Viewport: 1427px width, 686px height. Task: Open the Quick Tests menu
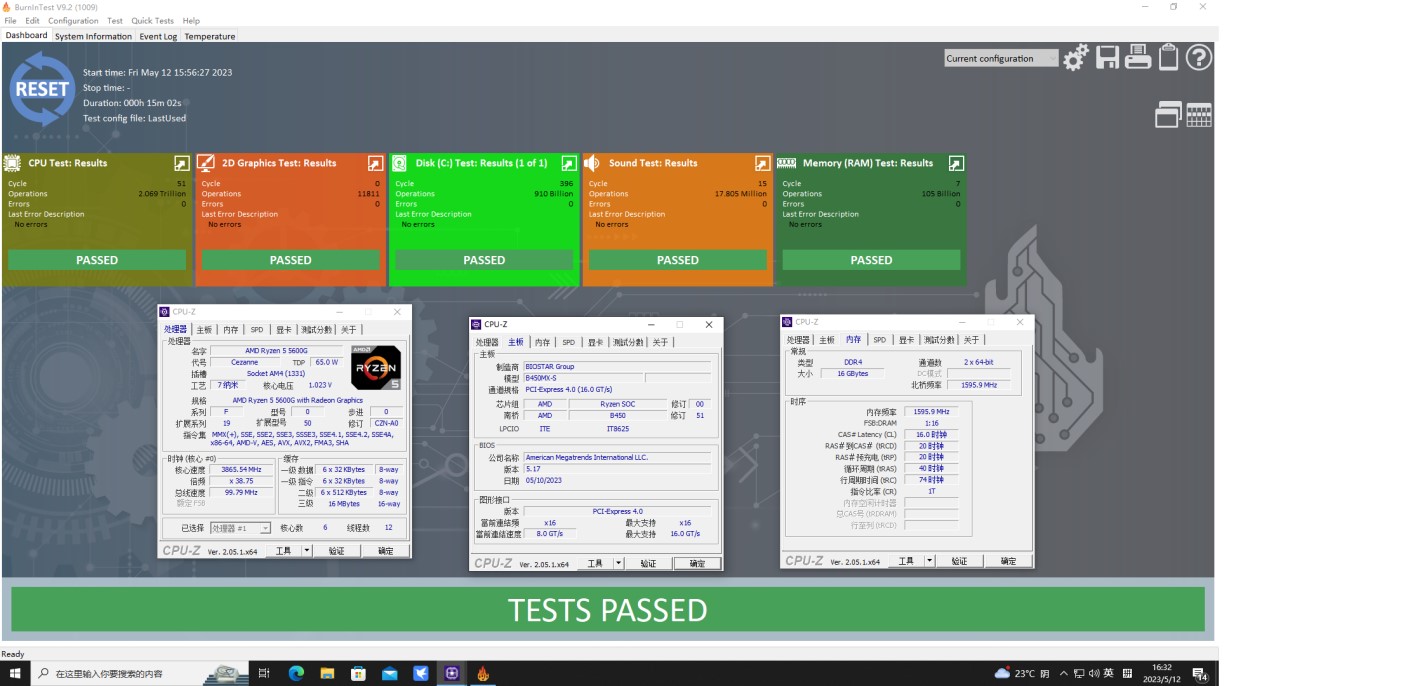(x=152, y=21)
